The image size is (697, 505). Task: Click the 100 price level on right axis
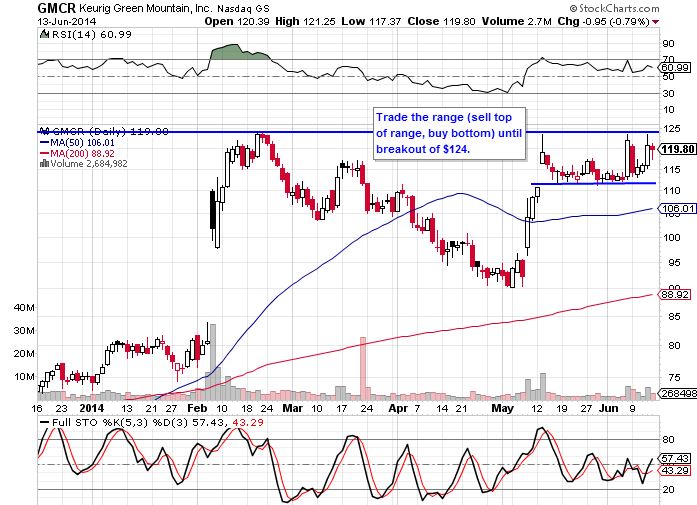[x=671, y=237]
